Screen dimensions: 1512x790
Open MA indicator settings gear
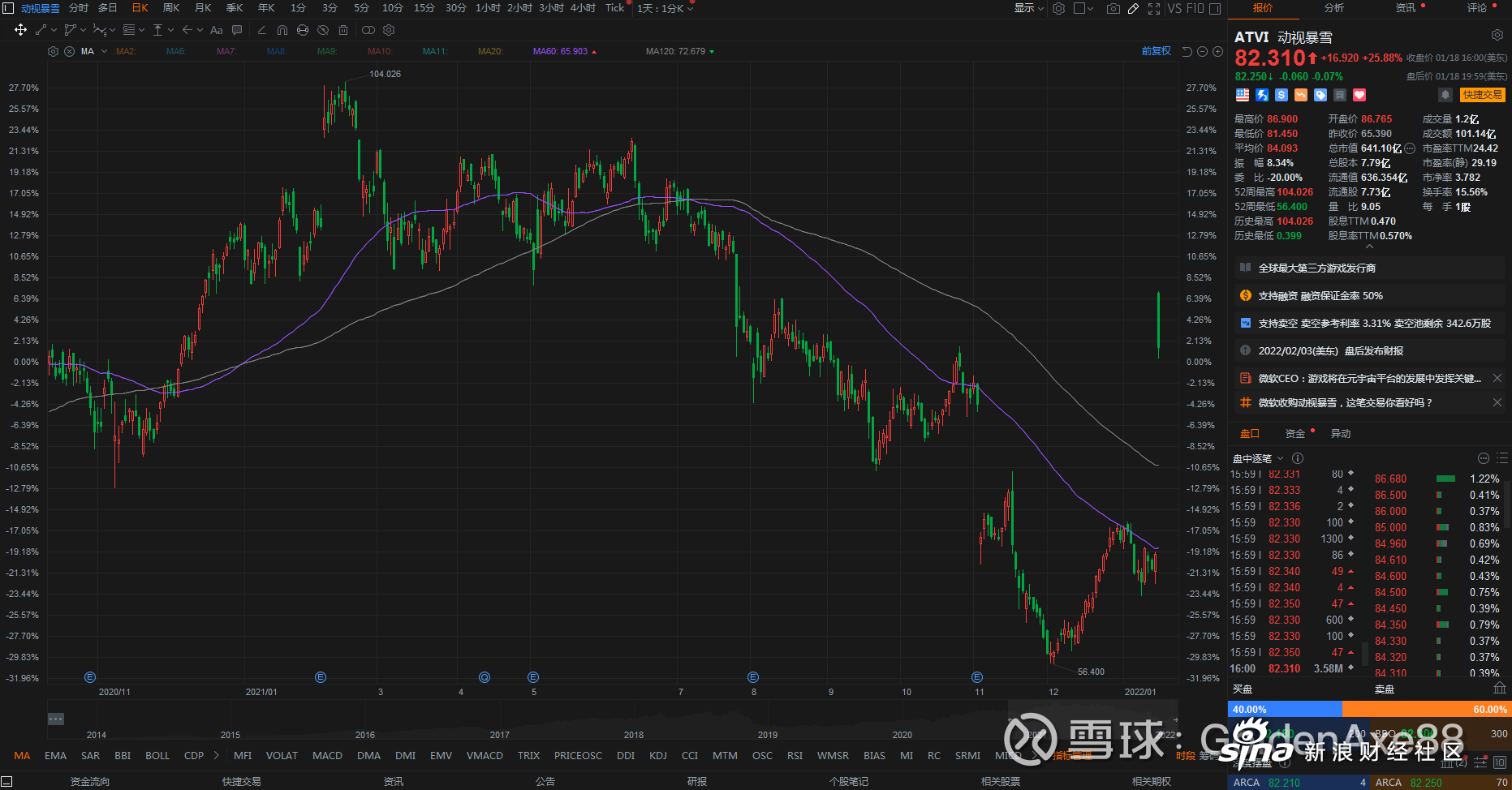[53, 51]
